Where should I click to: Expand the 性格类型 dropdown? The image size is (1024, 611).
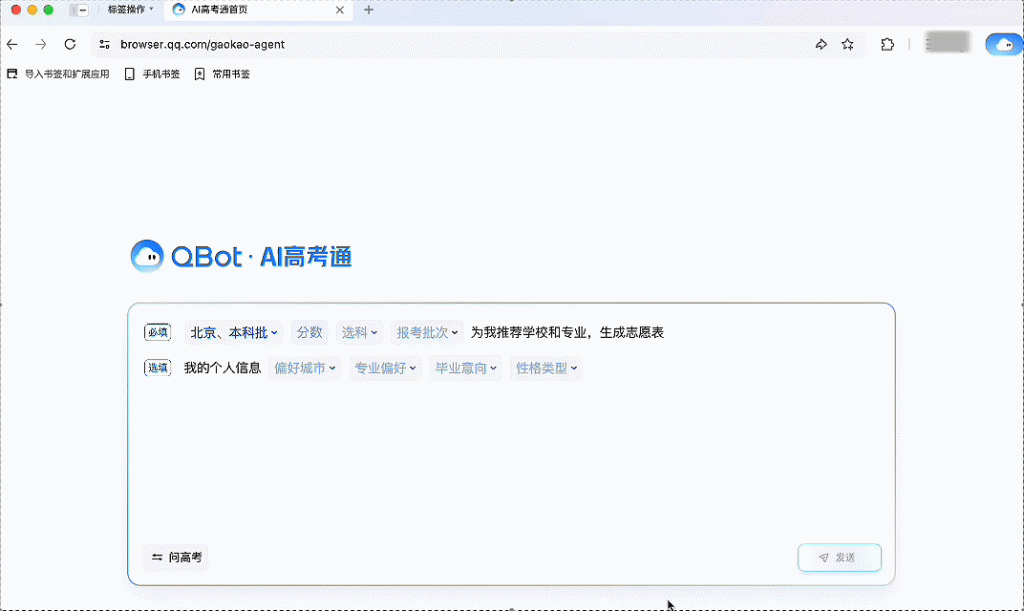[546, 368]
